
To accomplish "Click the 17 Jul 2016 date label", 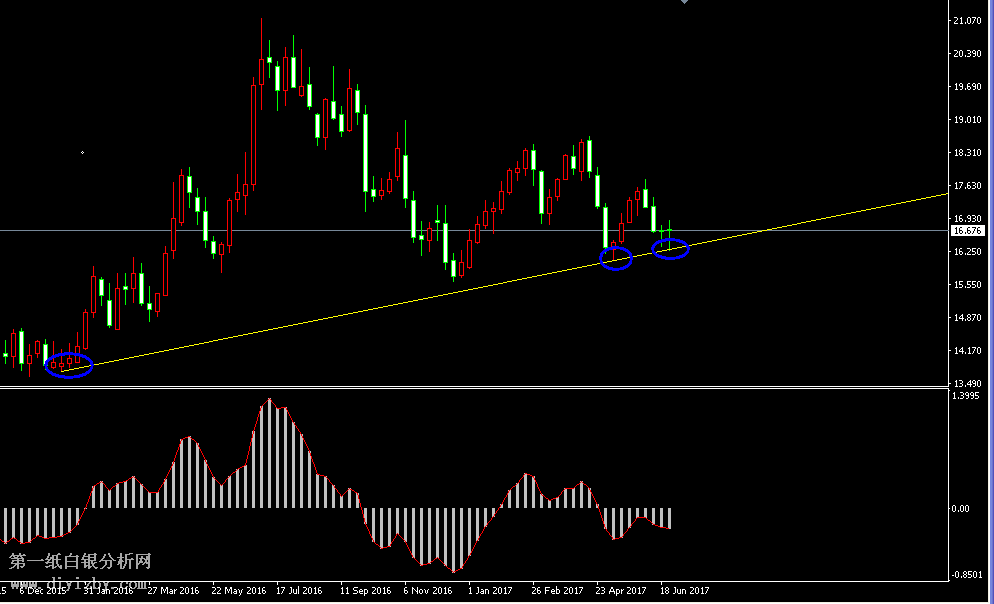I will [x=298, y=591].
